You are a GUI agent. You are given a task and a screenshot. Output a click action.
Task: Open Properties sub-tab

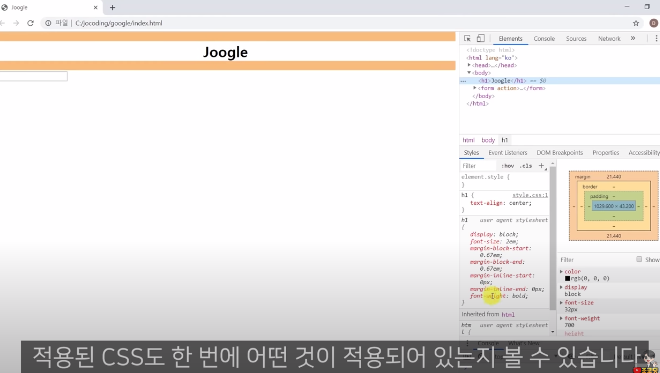[606, 152]
